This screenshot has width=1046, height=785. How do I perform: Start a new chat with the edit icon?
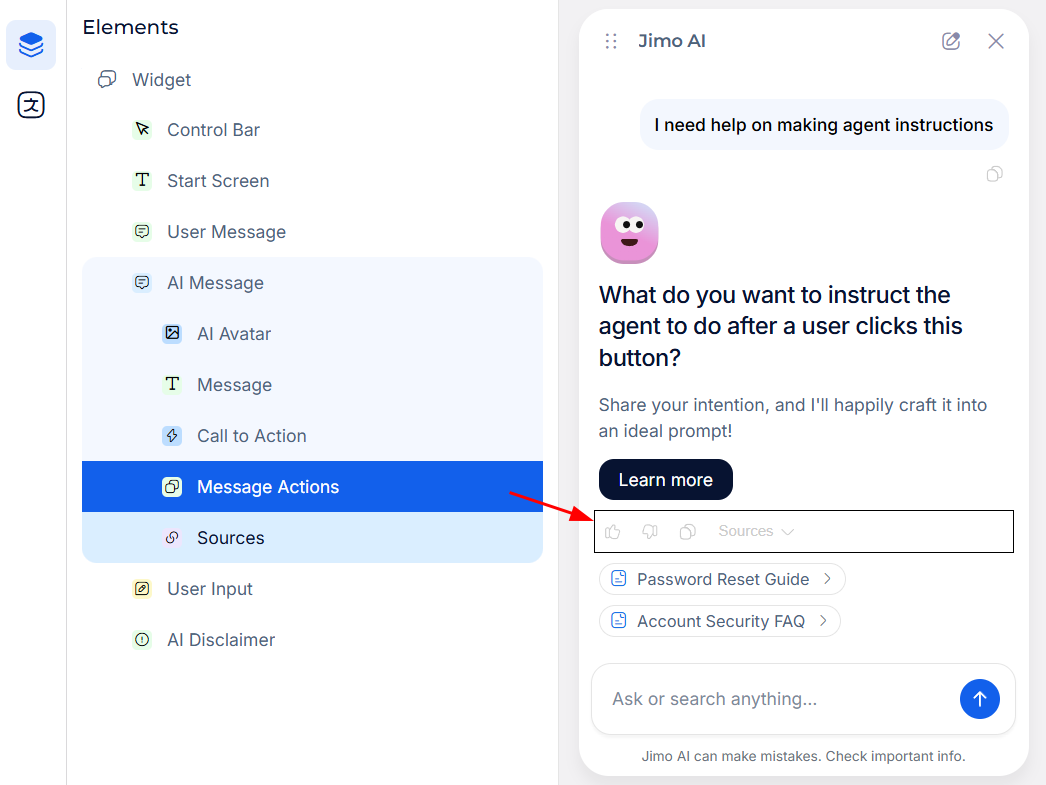pyautogui.click(x=951, y=41)
